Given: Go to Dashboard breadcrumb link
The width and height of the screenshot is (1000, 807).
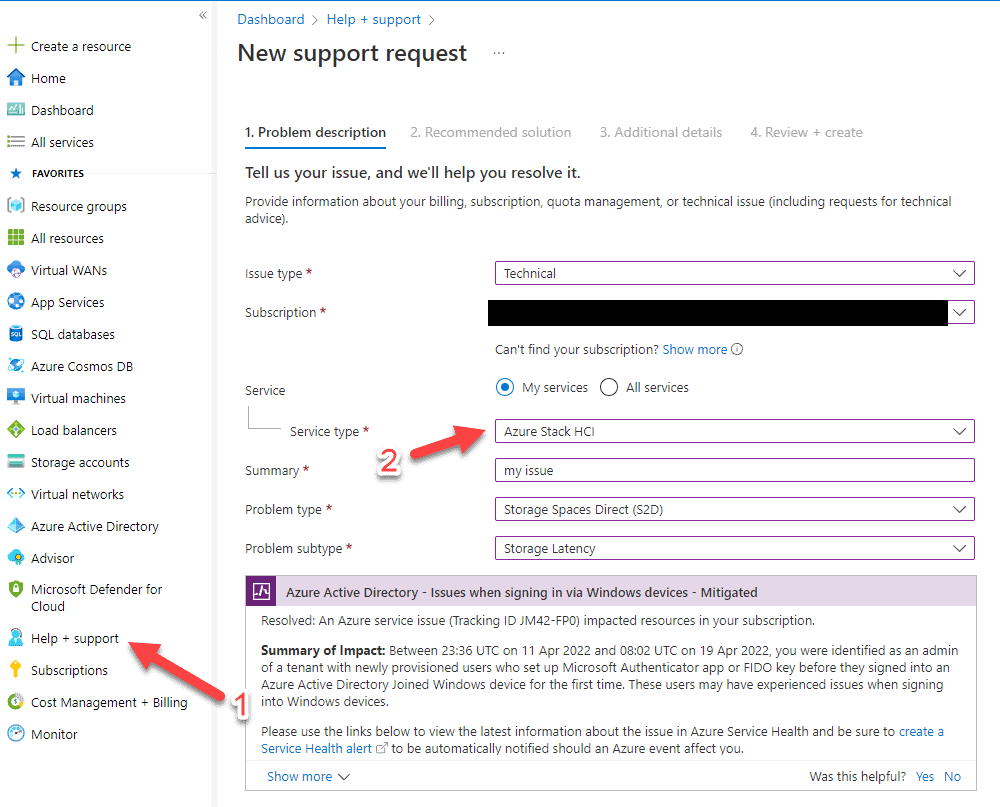Looking at the screenshot, I should [x=270, y=19].
